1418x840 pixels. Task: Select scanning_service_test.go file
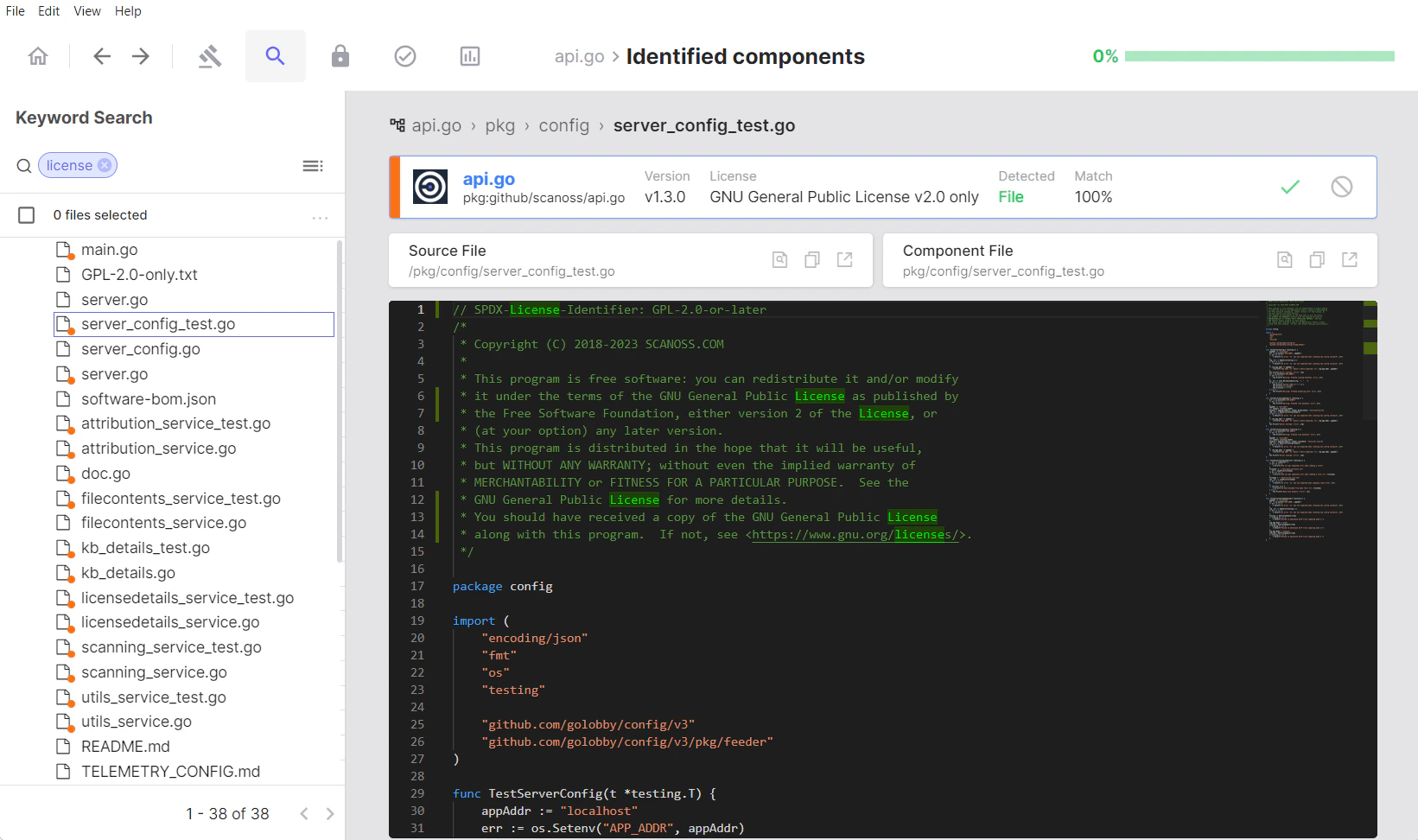[171, 647]
